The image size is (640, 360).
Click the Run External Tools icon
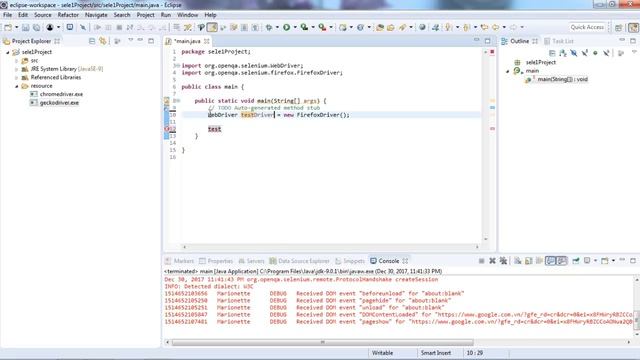tap(322, 27)
